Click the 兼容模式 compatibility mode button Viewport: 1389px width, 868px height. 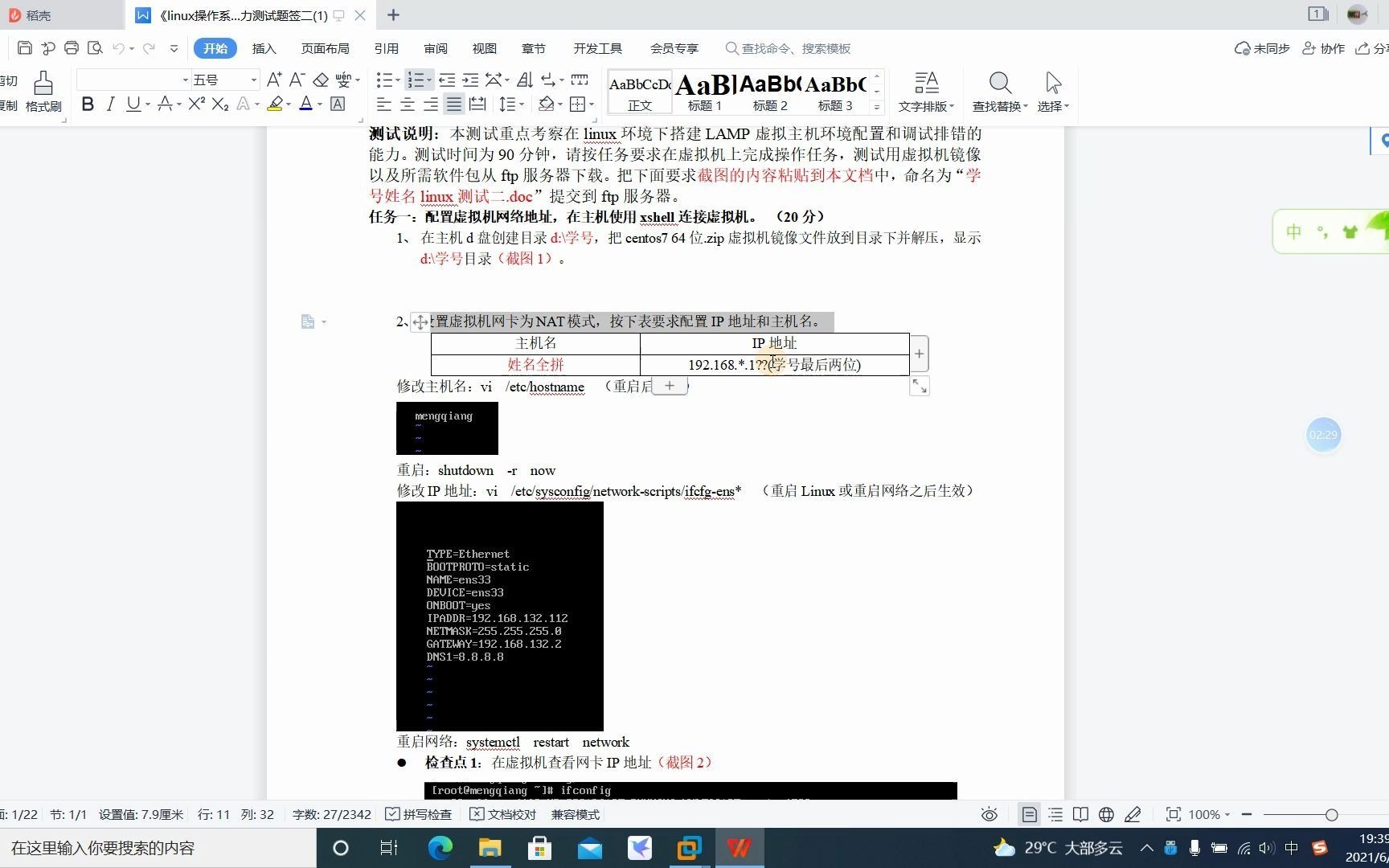(x=576, y=814)
